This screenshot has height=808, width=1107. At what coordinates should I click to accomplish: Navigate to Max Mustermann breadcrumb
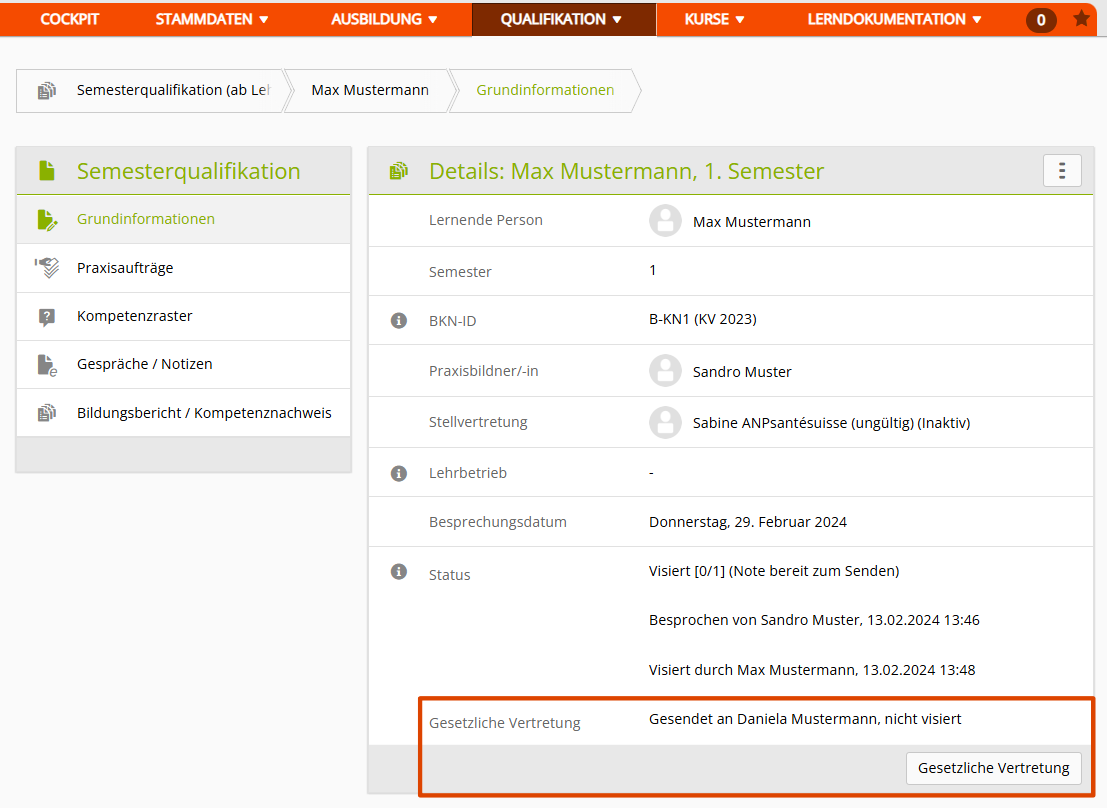coord(370,90)
